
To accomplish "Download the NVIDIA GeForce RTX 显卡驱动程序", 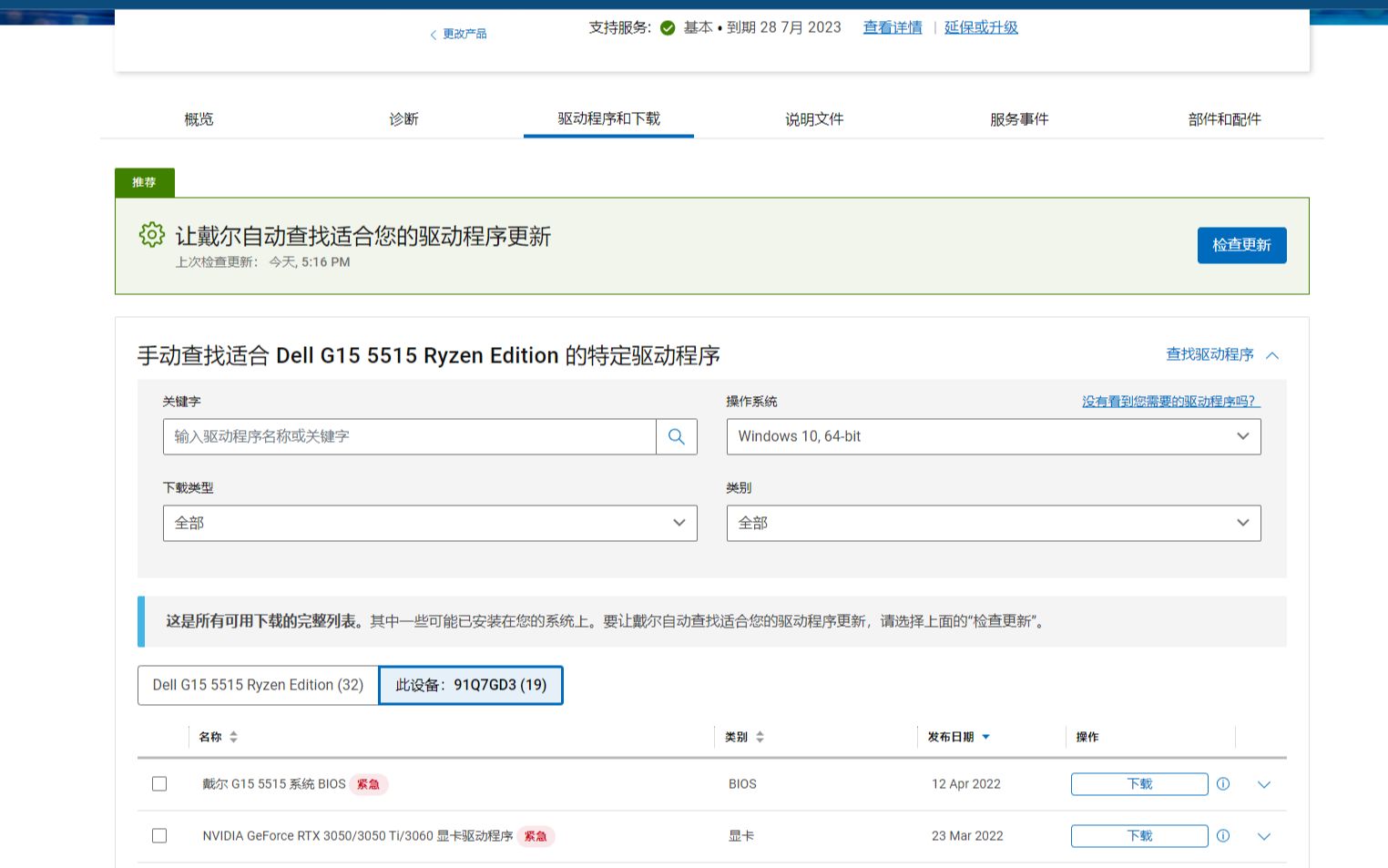I will [1139, 835].
